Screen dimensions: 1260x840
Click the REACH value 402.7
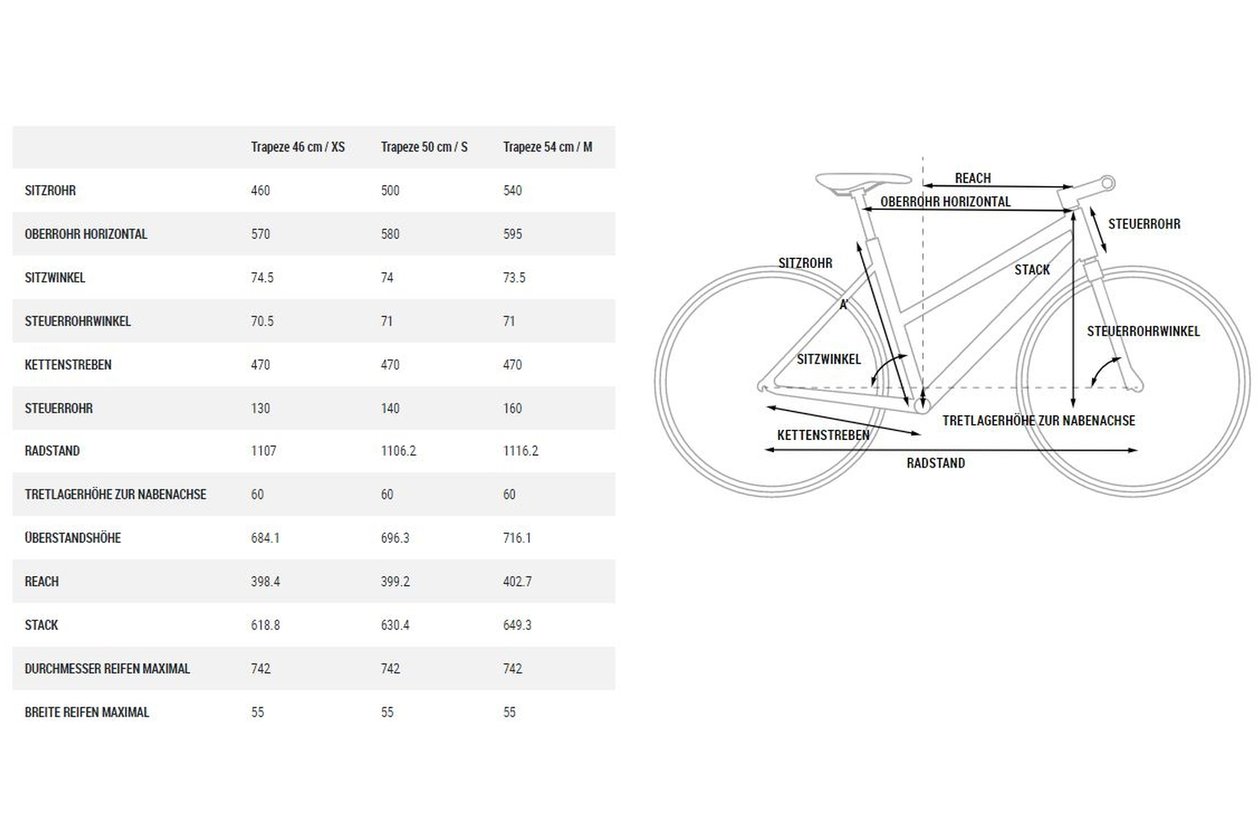click(x=518, y=581)
